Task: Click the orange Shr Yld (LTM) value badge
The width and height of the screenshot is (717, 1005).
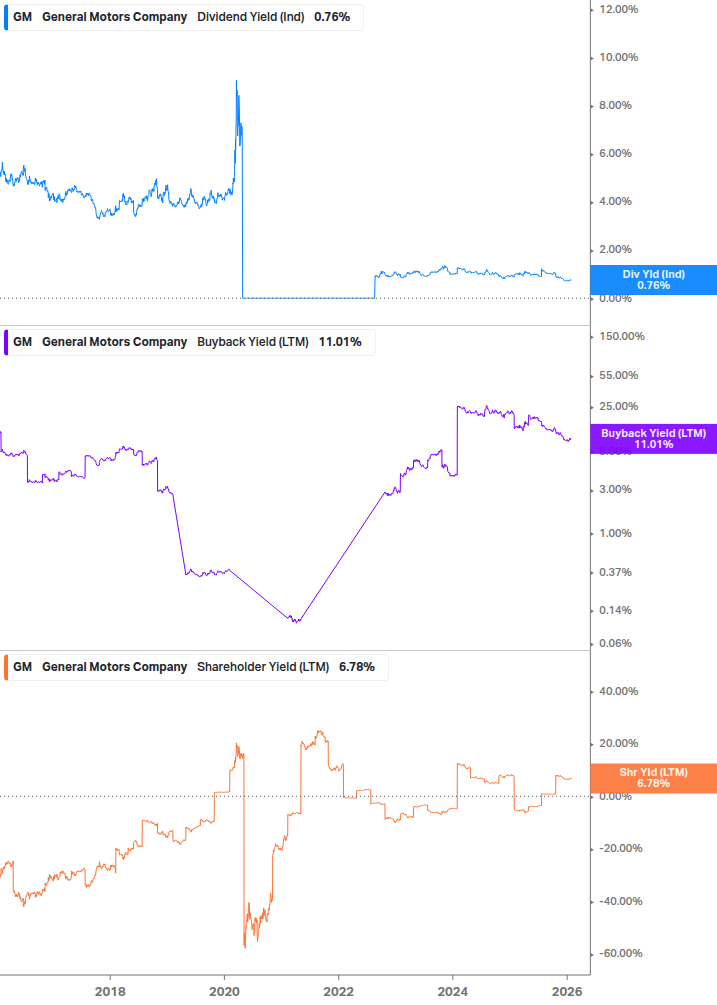Action: tap(654, 777)
